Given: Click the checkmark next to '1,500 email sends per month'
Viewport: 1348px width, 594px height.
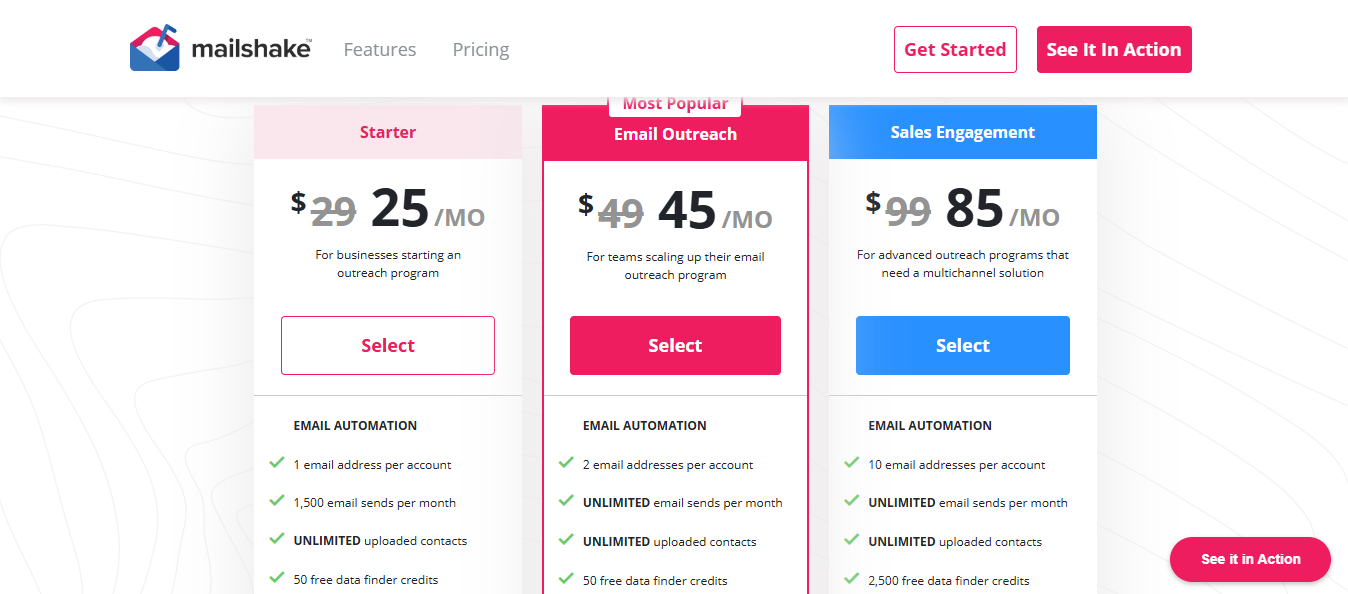Looking at the screenshot, I should click(x=277, y=502).
